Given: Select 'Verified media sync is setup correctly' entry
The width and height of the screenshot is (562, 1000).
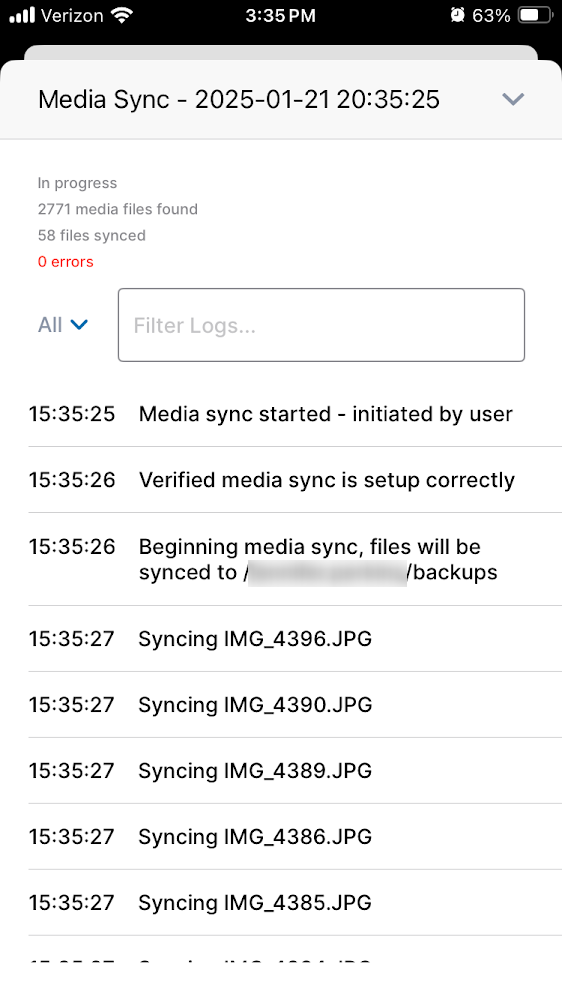Looking at the screenshot, I should pos(295,480).
